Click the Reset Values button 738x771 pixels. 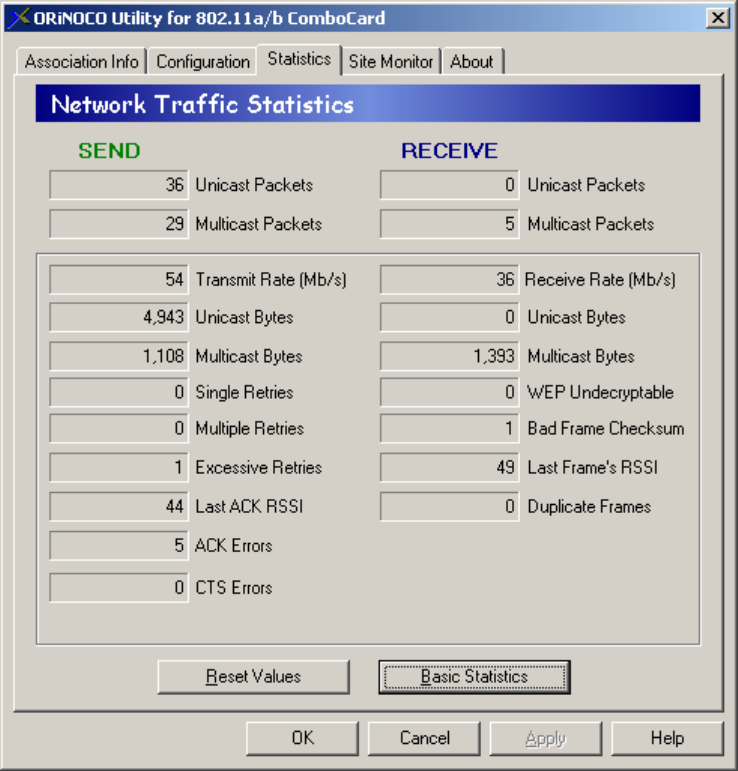[253, 677]
